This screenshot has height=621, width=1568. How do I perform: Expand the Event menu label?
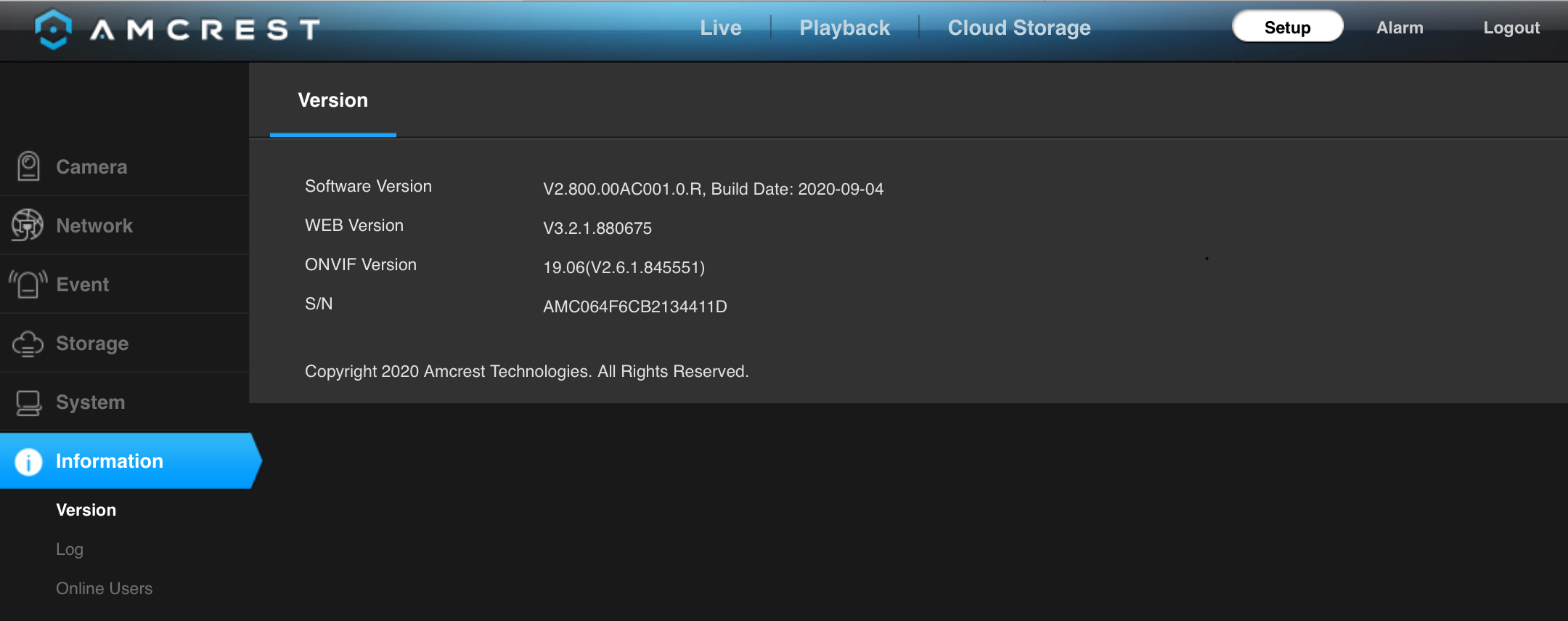[83, 285]
